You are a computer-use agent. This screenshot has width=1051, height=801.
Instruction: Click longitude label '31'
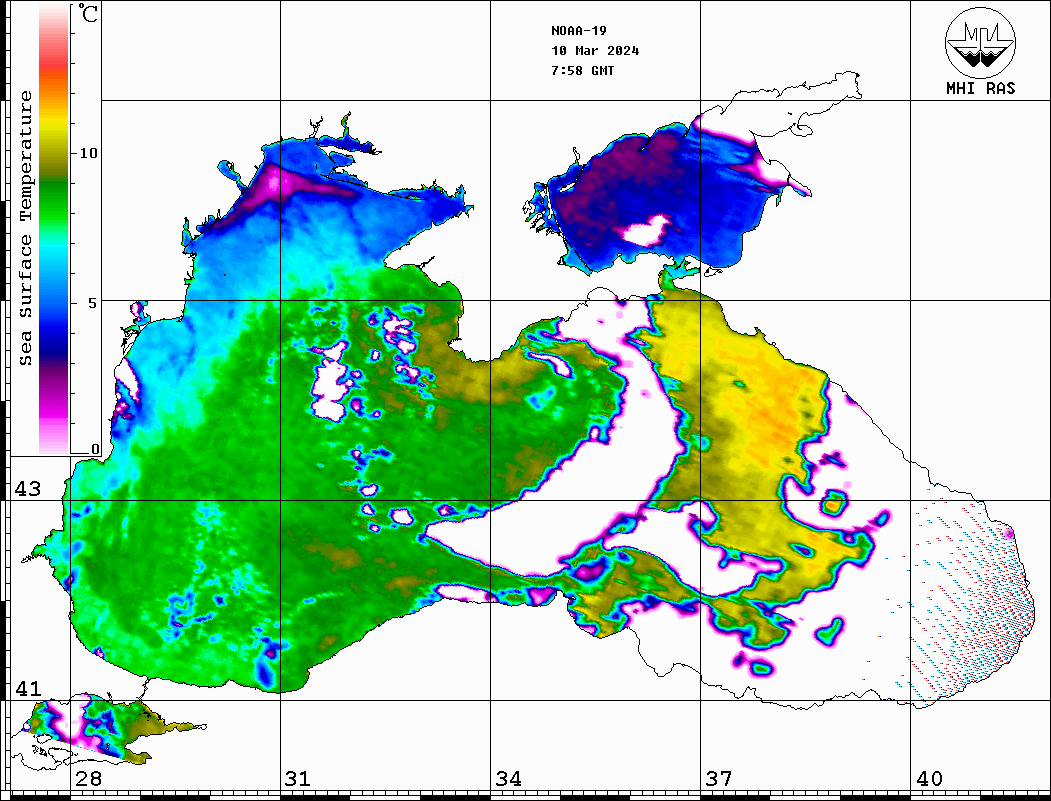pyautogui.click(x=298, y=778)
